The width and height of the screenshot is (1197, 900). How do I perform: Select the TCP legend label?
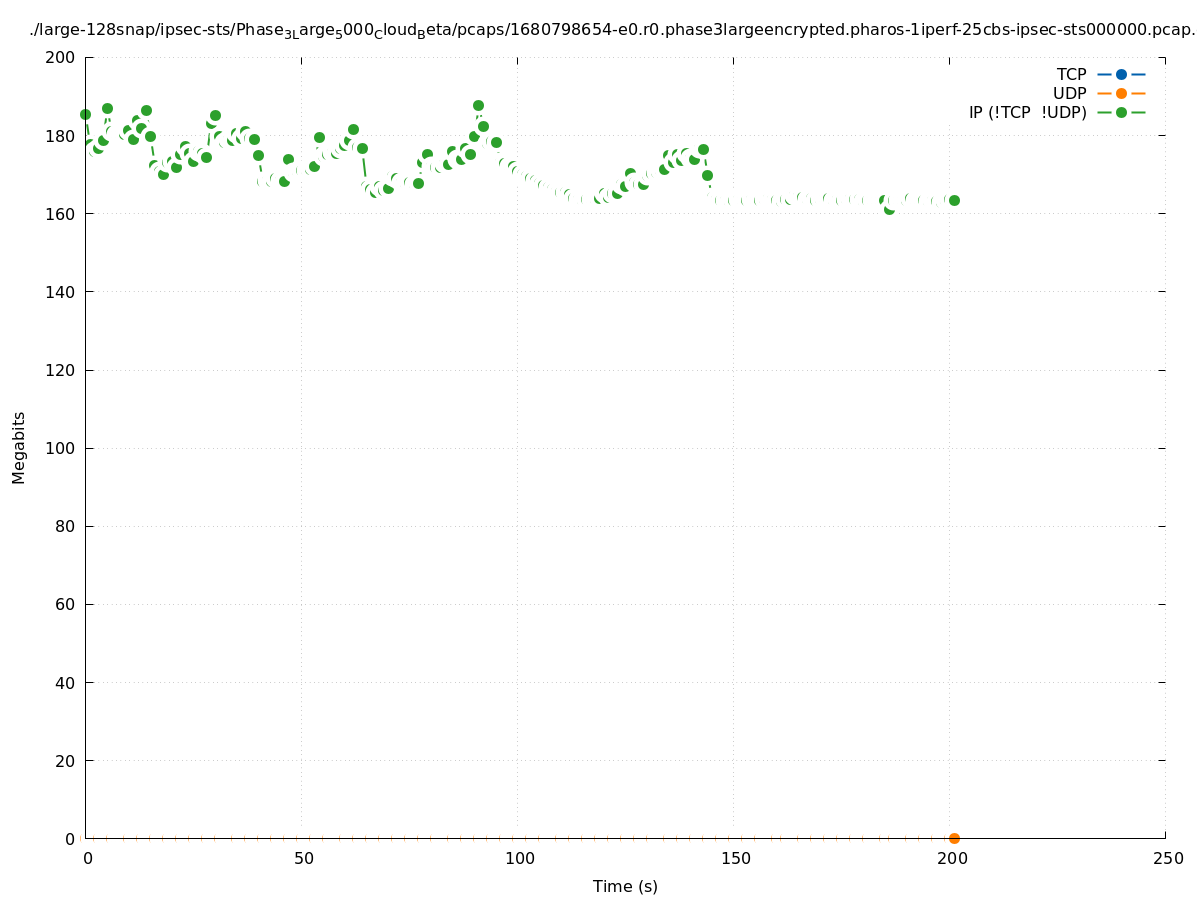(1071, 74)
